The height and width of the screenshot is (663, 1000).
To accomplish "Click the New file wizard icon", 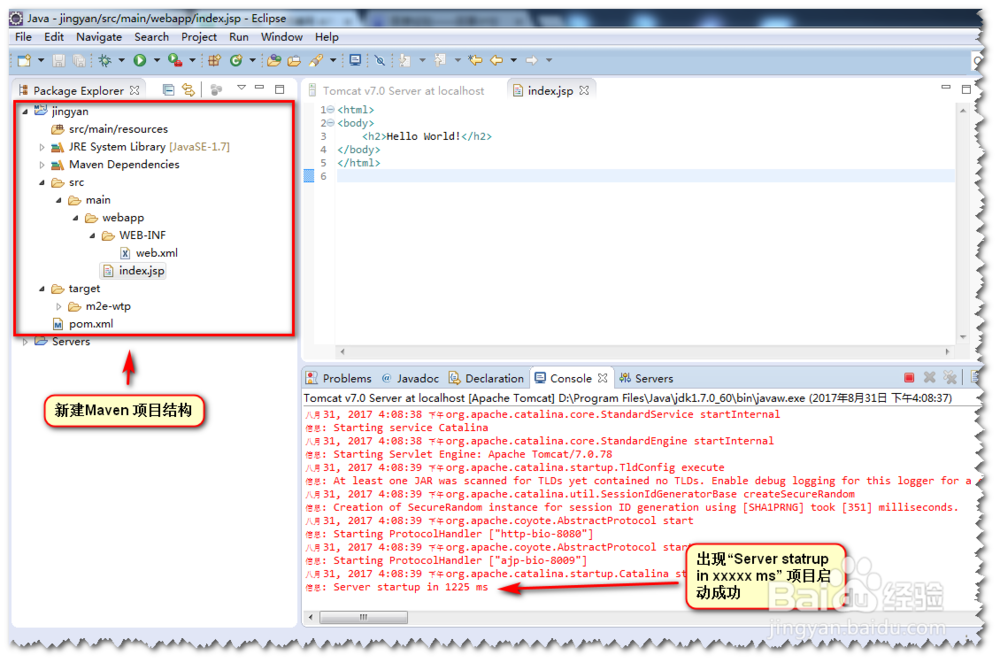I will 24,61.
